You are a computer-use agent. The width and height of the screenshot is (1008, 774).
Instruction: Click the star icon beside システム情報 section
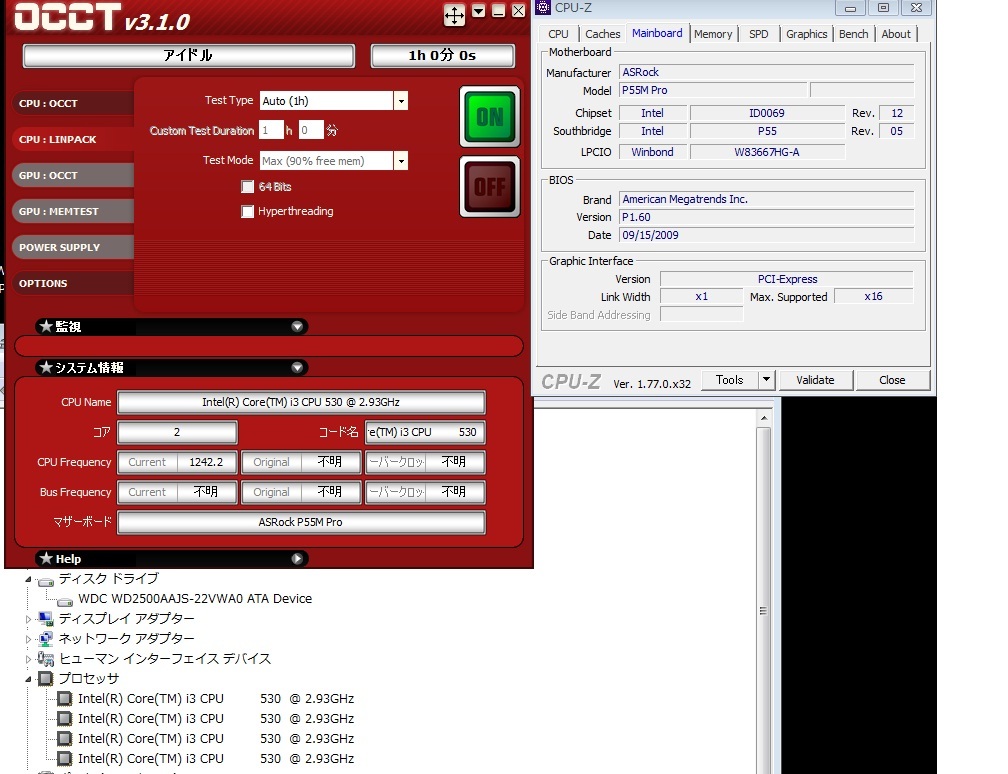point(46,367)
